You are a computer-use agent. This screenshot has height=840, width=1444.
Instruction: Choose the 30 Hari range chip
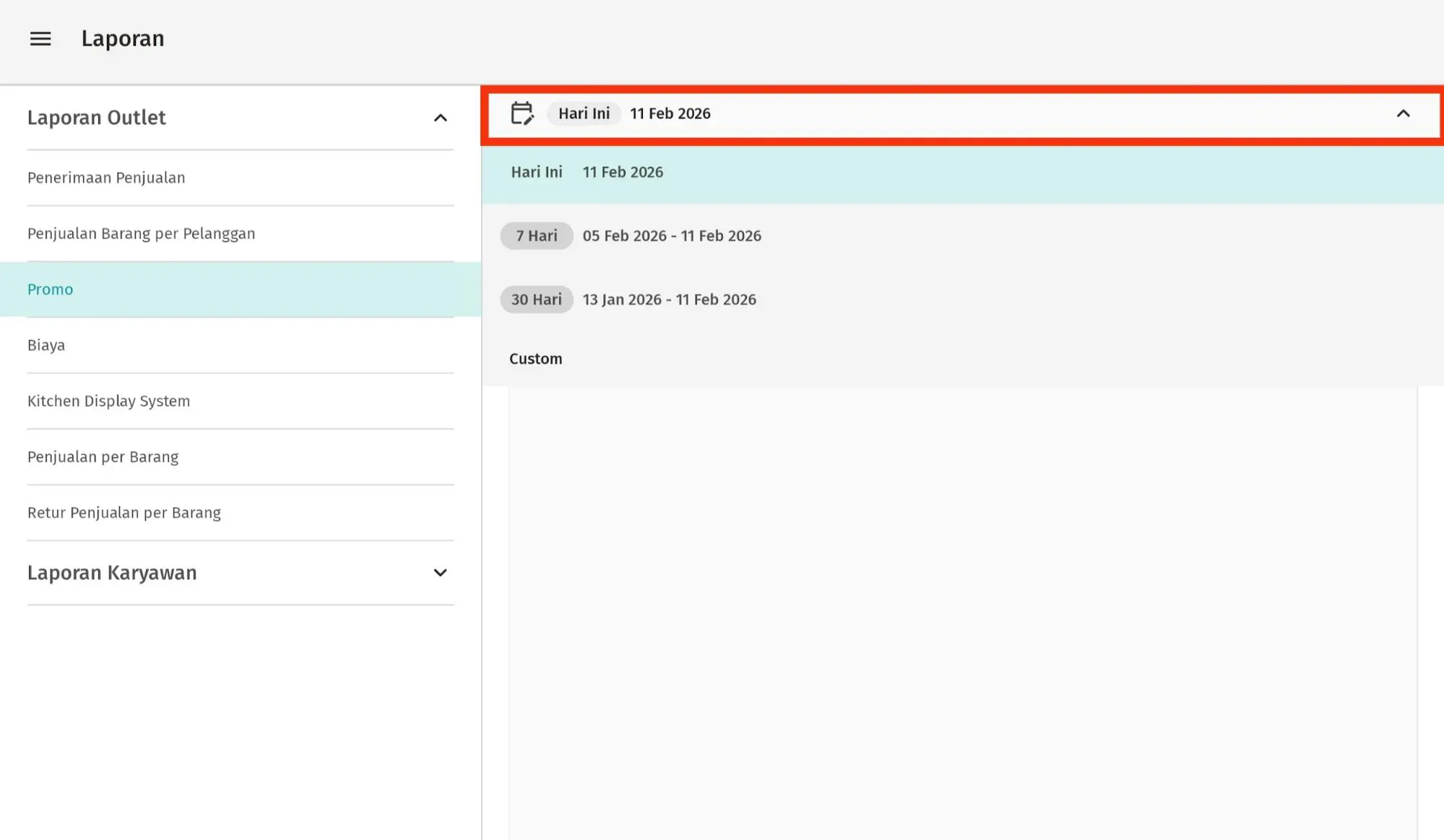[536, 300]
